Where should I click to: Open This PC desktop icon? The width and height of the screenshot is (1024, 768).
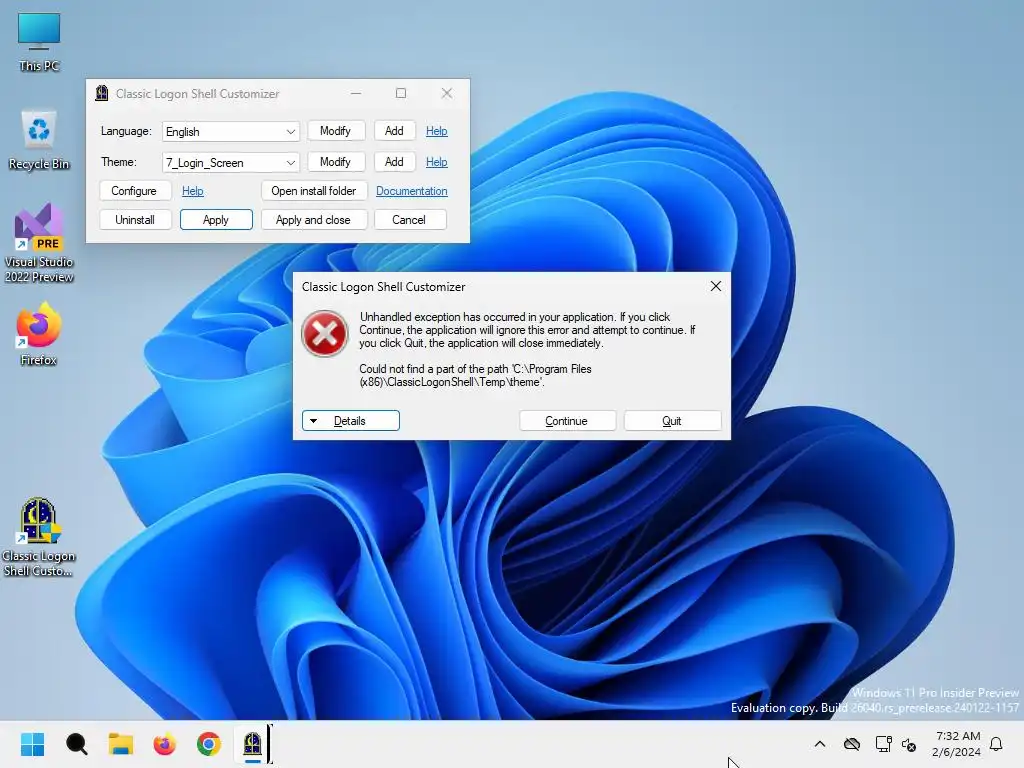(x=39, y=41)
